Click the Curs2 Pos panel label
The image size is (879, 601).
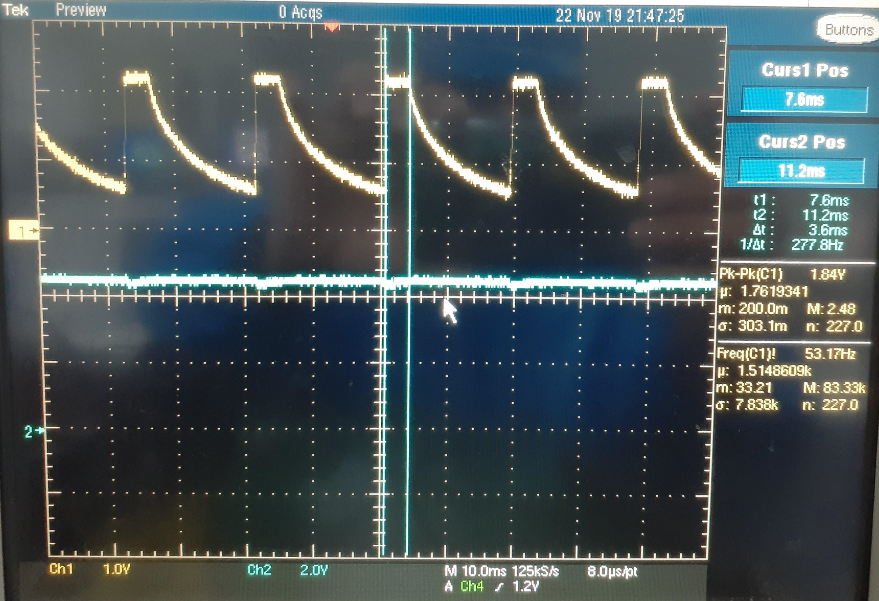point(802,142)
